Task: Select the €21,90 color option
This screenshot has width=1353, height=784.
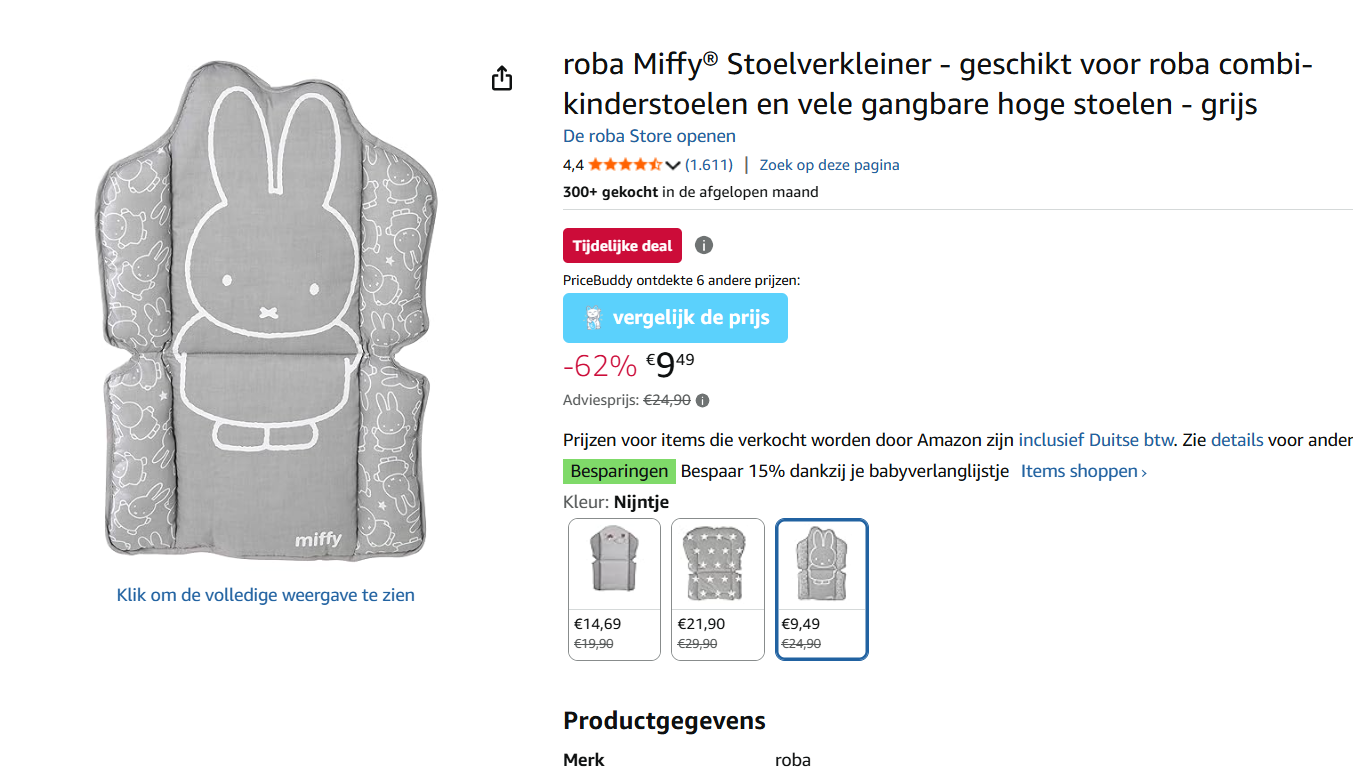Action: [717, 588]
